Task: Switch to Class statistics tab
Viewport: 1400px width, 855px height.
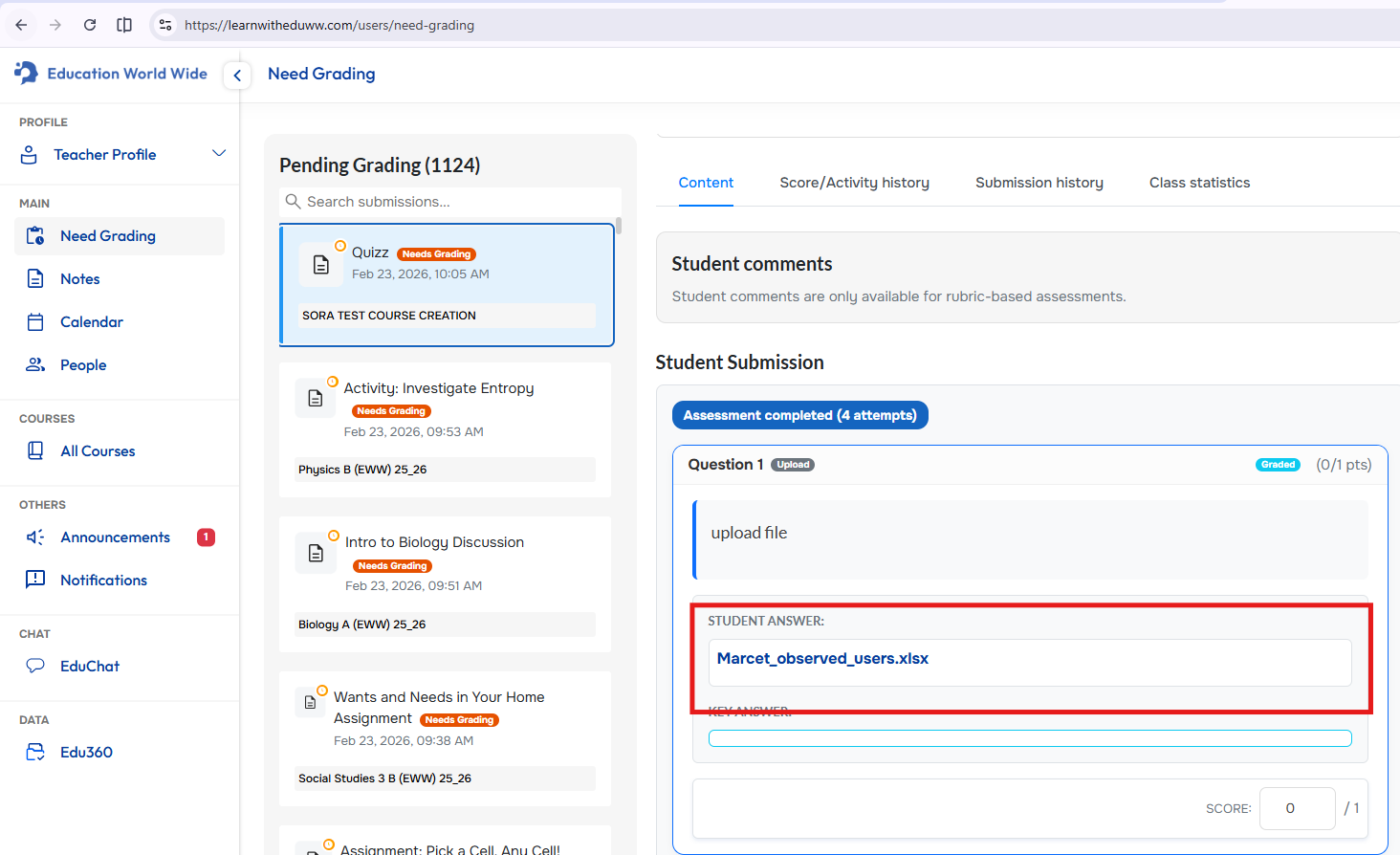Action: click(1199, 183)
